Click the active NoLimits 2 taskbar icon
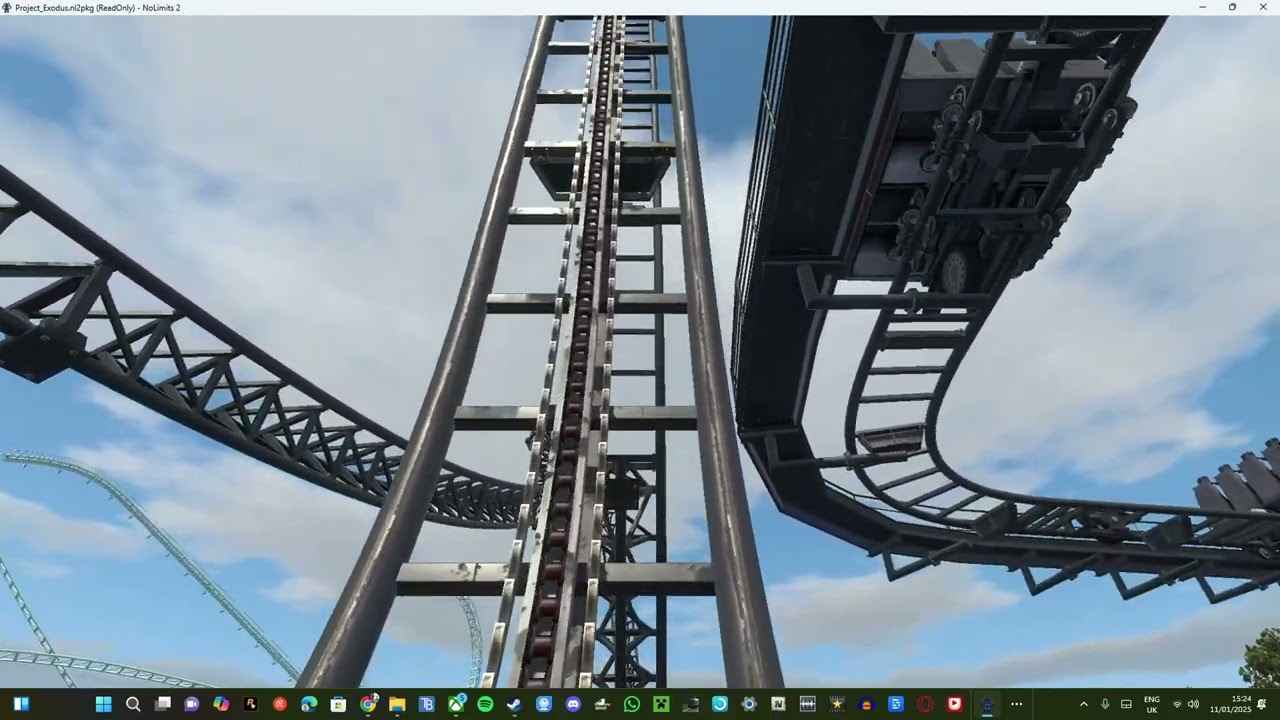Viewport: 1280px width, 720px height. click(x=987, y=704)
